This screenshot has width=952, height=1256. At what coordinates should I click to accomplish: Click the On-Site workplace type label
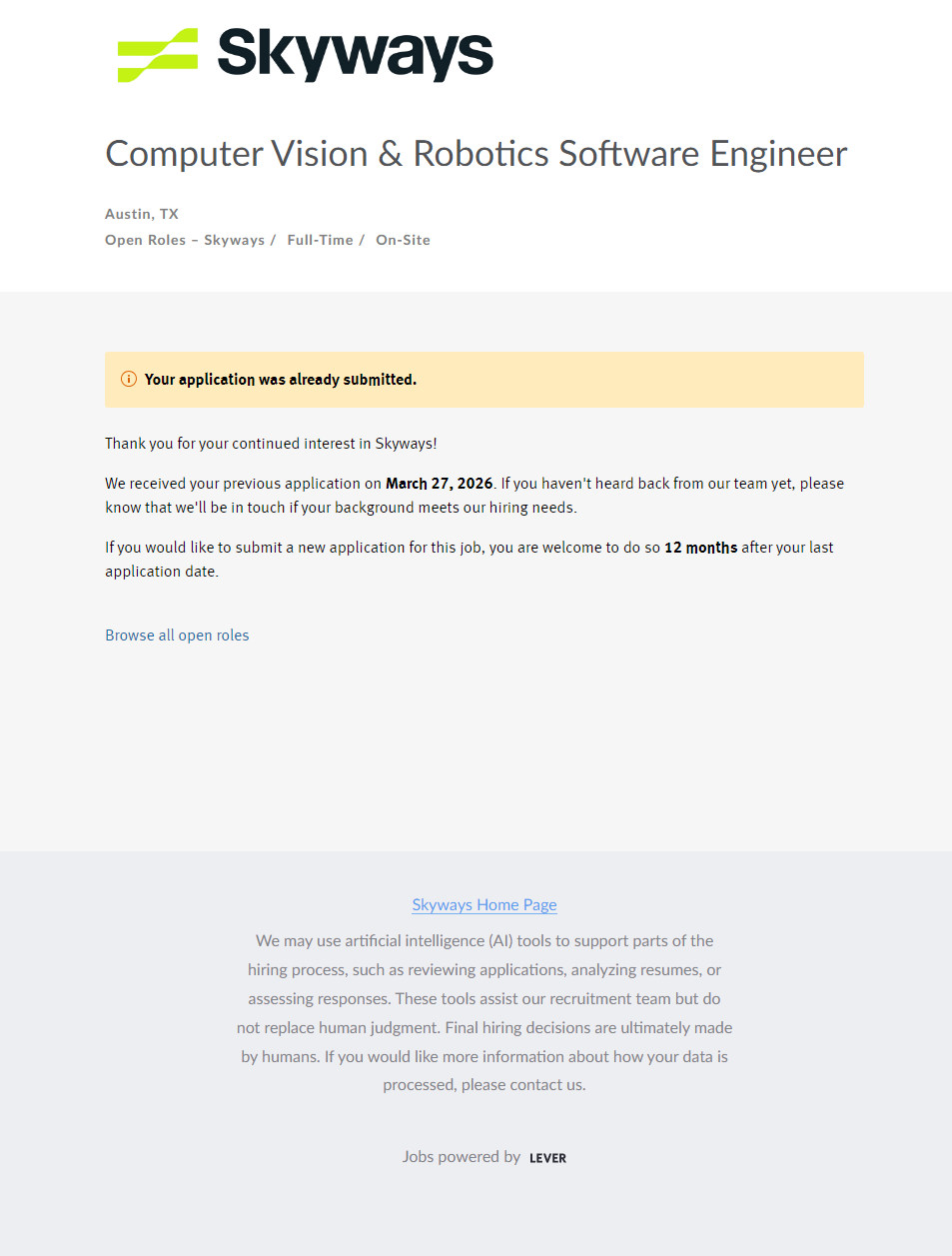(x=403, y=240)
